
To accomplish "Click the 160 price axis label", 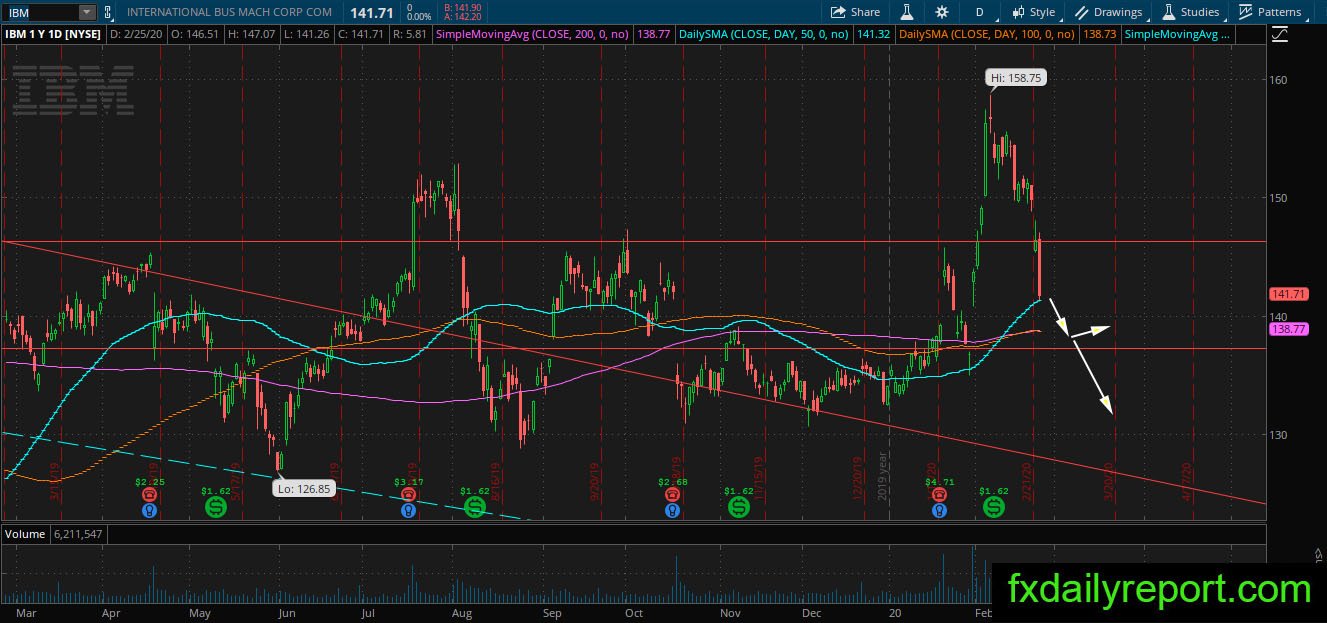I will pyautogui.click(x=1279, y=79).
